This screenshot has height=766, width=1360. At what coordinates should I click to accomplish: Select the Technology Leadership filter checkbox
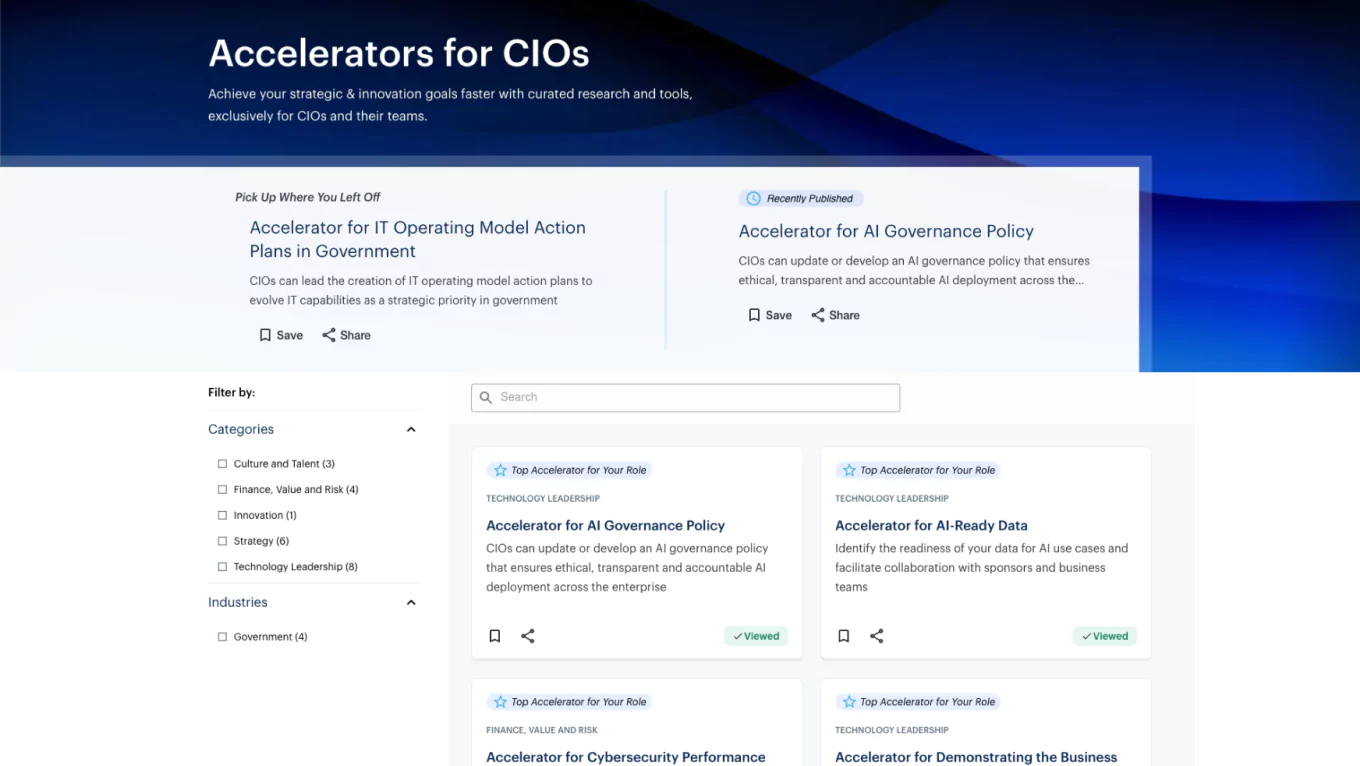tap(221, 566)
